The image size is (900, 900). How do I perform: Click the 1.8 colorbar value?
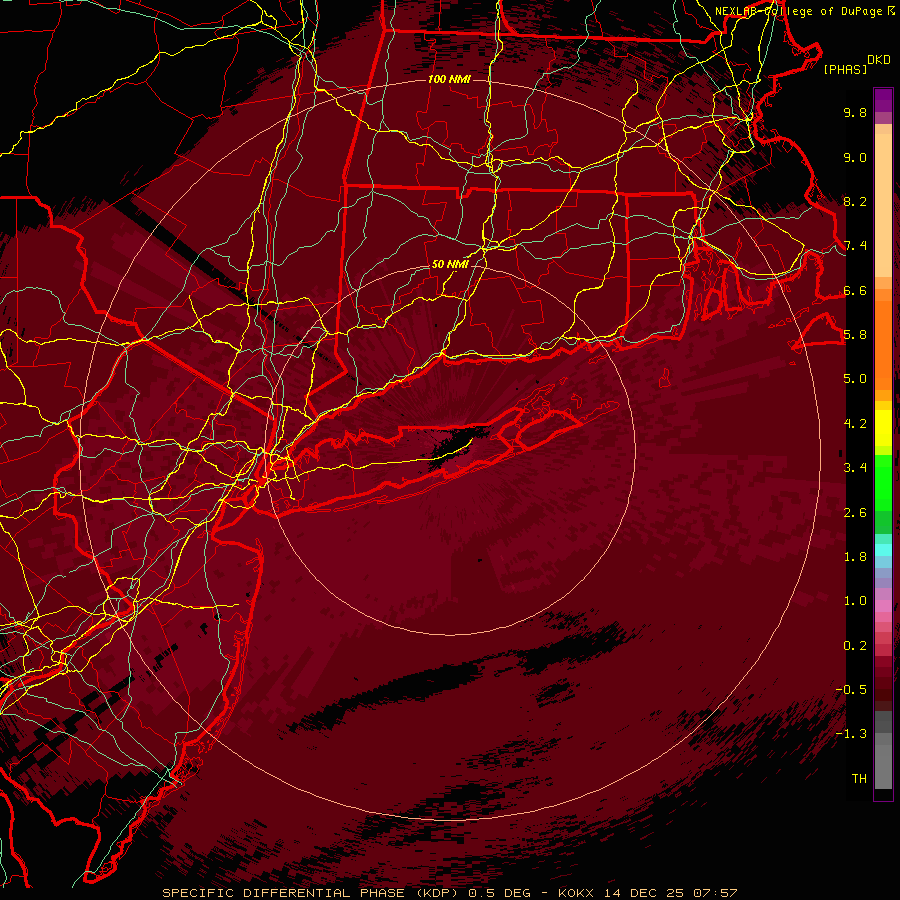pos(855,557)
